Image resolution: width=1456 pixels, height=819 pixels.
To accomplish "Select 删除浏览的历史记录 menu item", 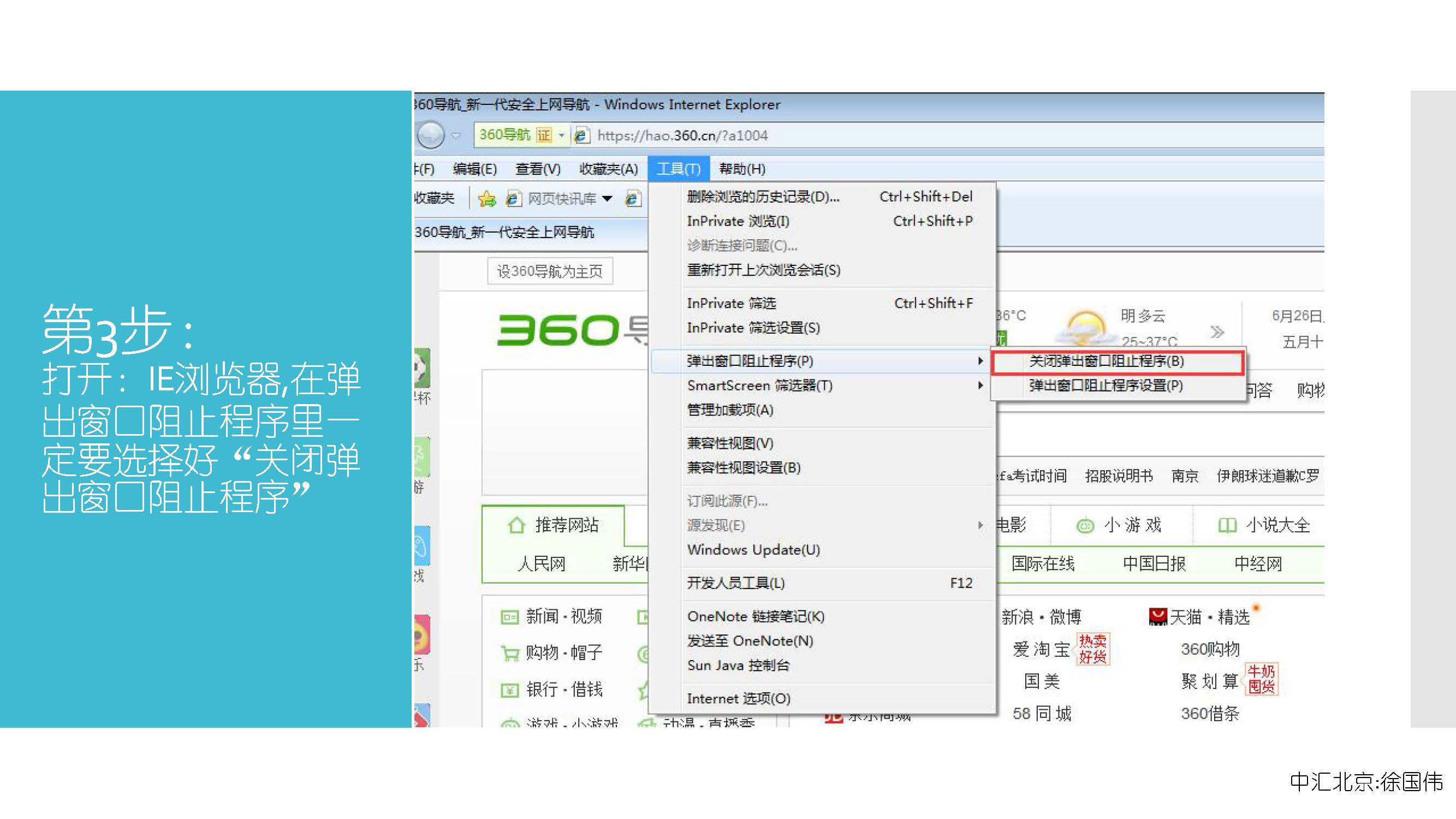I will point(763,197).
